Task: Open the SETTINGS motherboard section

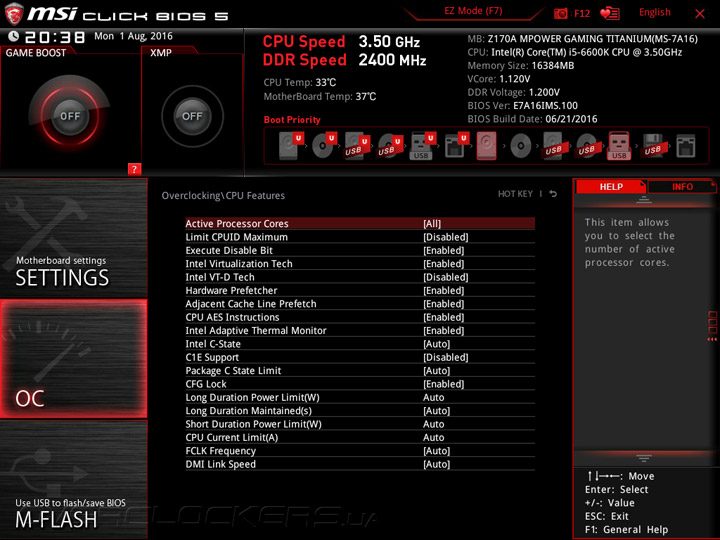Action: 73,237
